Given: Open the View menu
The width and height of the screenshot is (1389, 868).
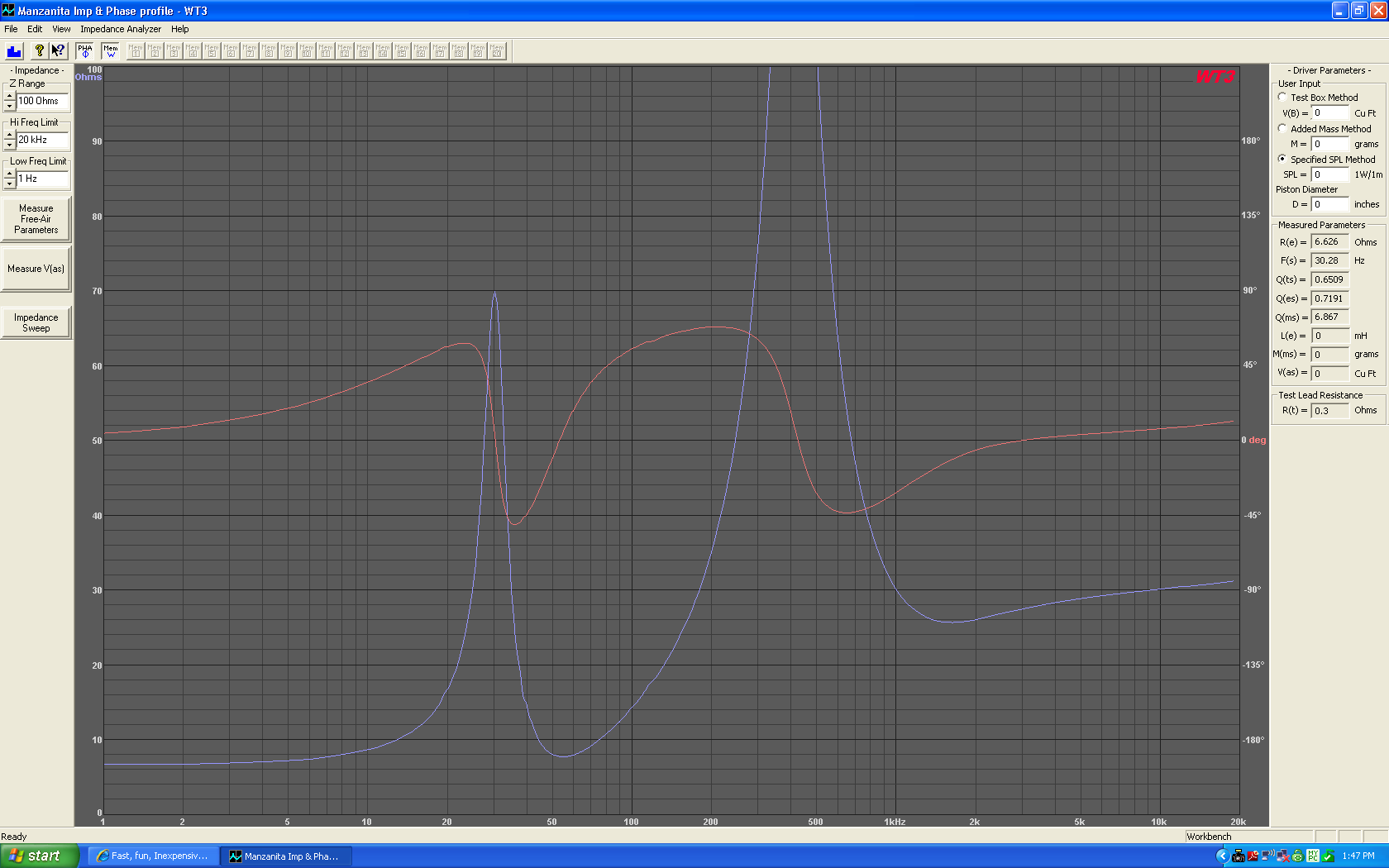Looking at the screenshot, I should tap(61, 29).
